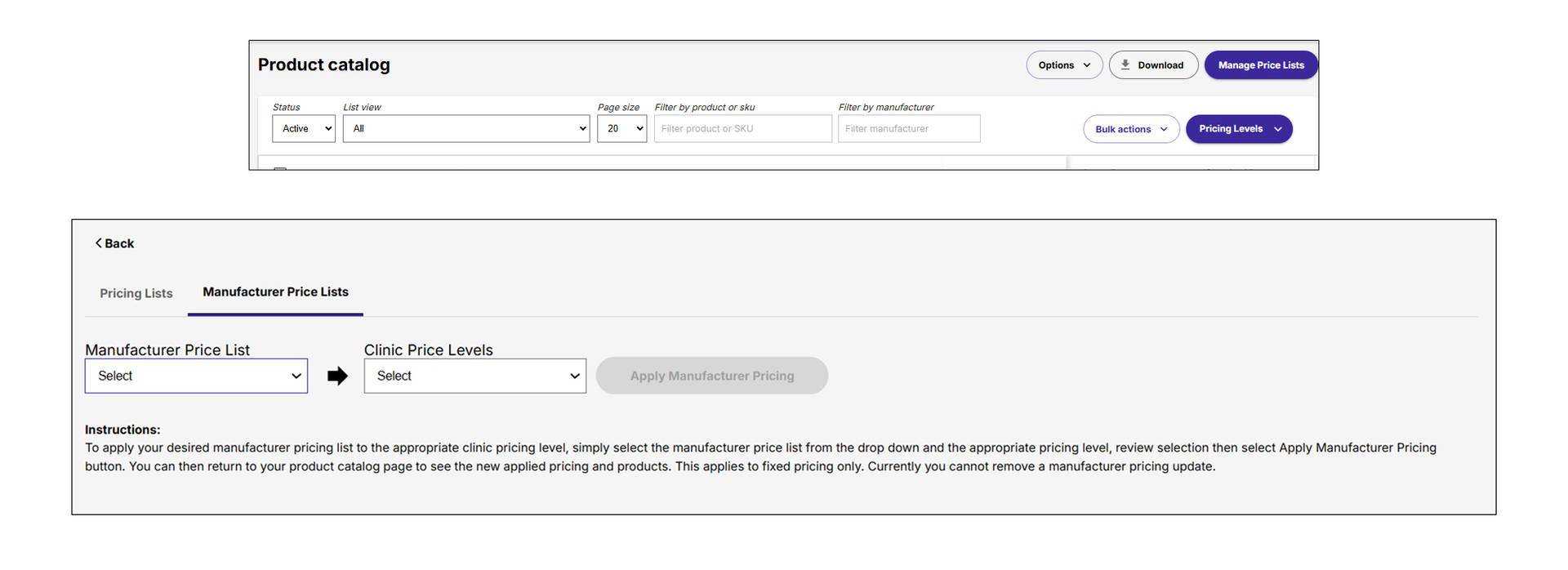The height and width of the screenshot is (570, 1568).
Task: Click the Apply Manufacturer Pricing button
Action: point(712,376)
